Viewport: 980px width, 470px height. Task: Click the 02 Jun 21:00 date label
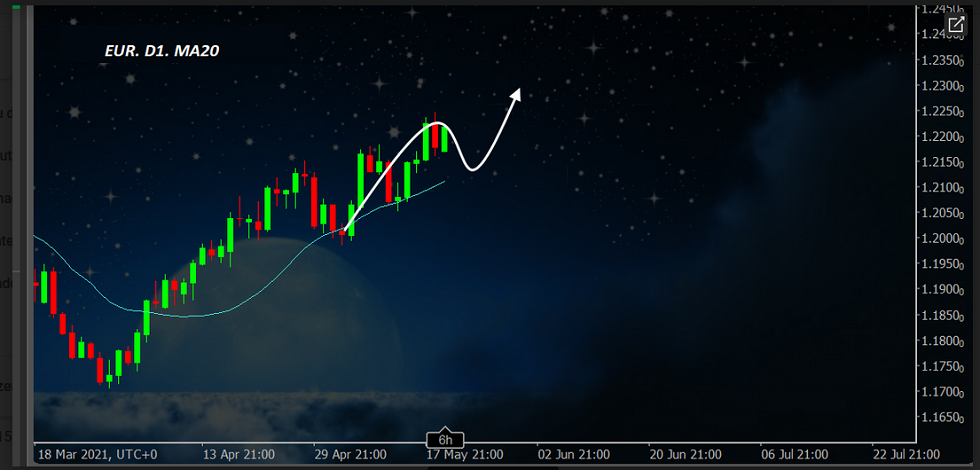click(574, 454)
